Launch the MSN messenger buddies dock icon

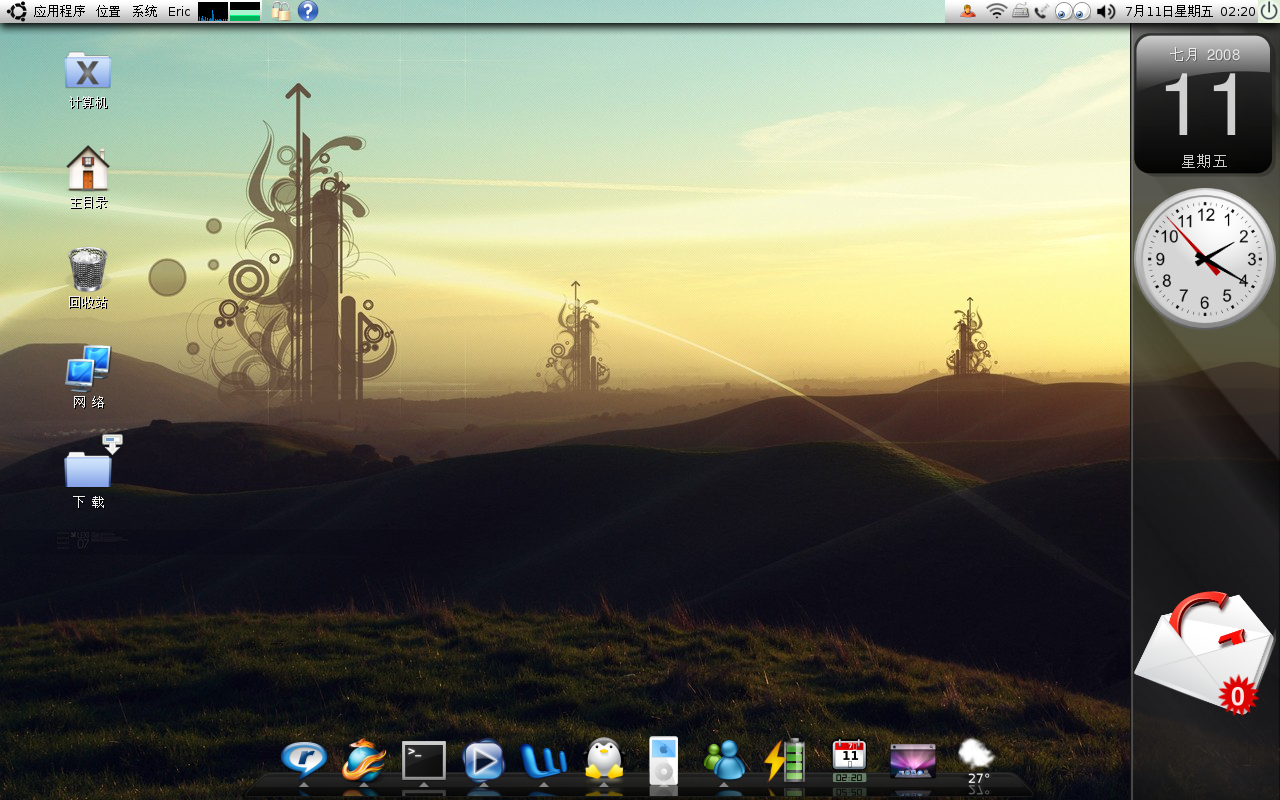coord(724,761)
